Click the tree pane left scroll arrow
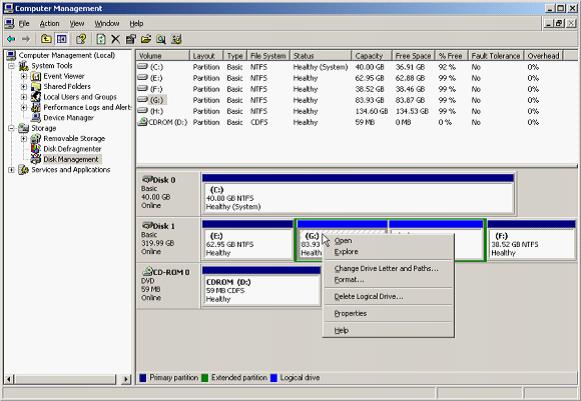 (9, 379)
